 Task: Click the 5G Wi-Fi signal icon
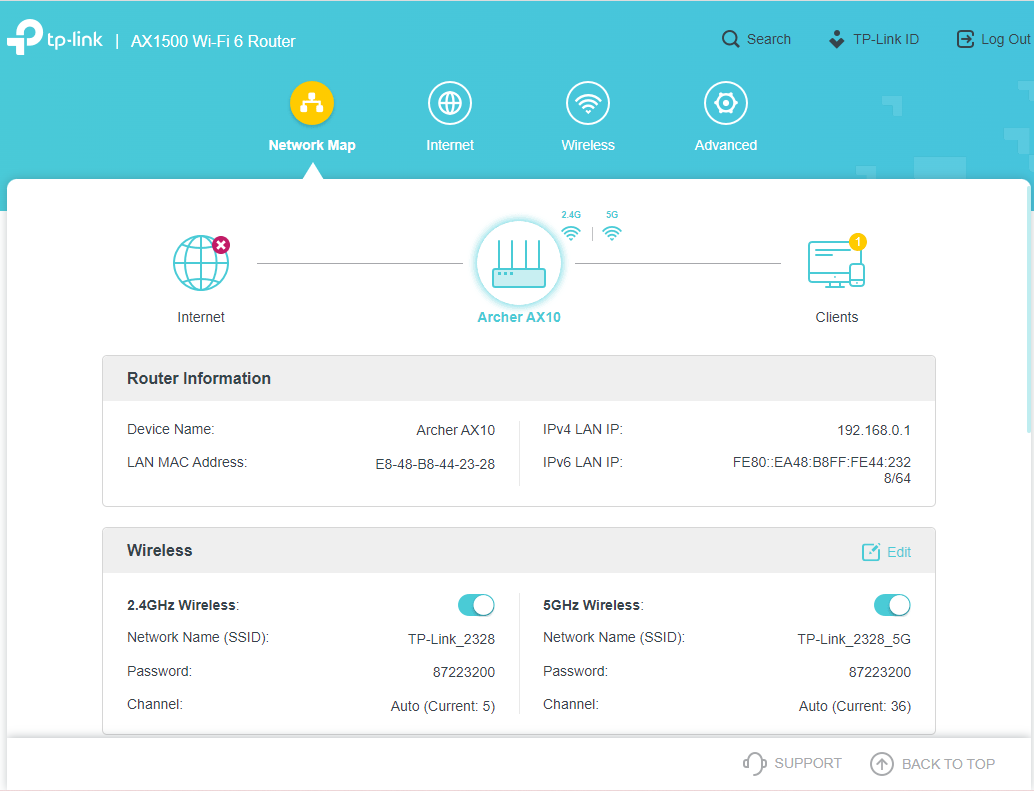point(612,233)
